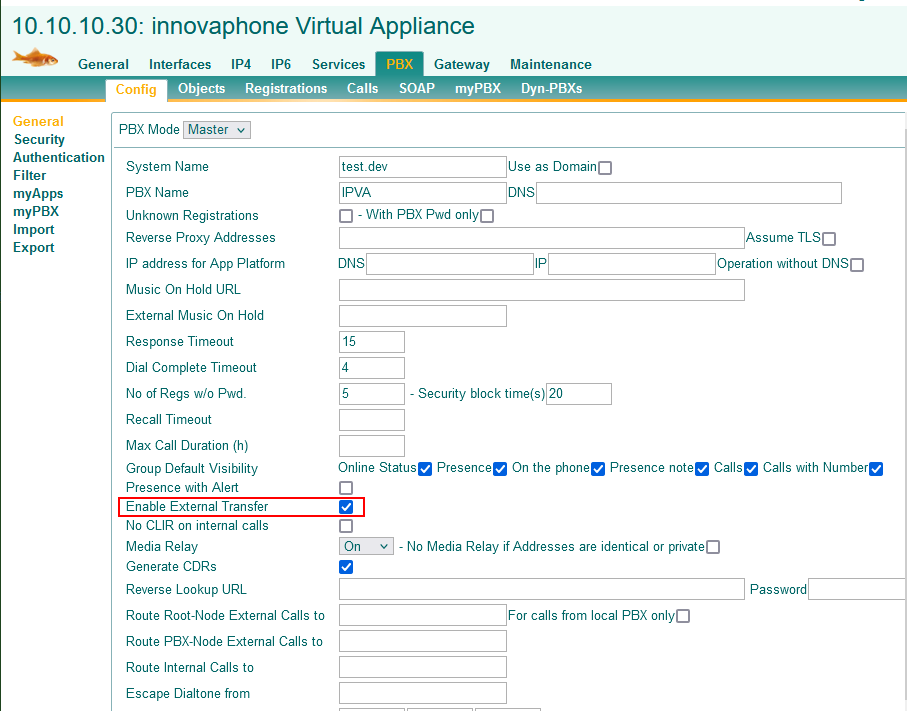
Task: Expand the Media Relay On dropdown
Action: [x=367, y=547]
